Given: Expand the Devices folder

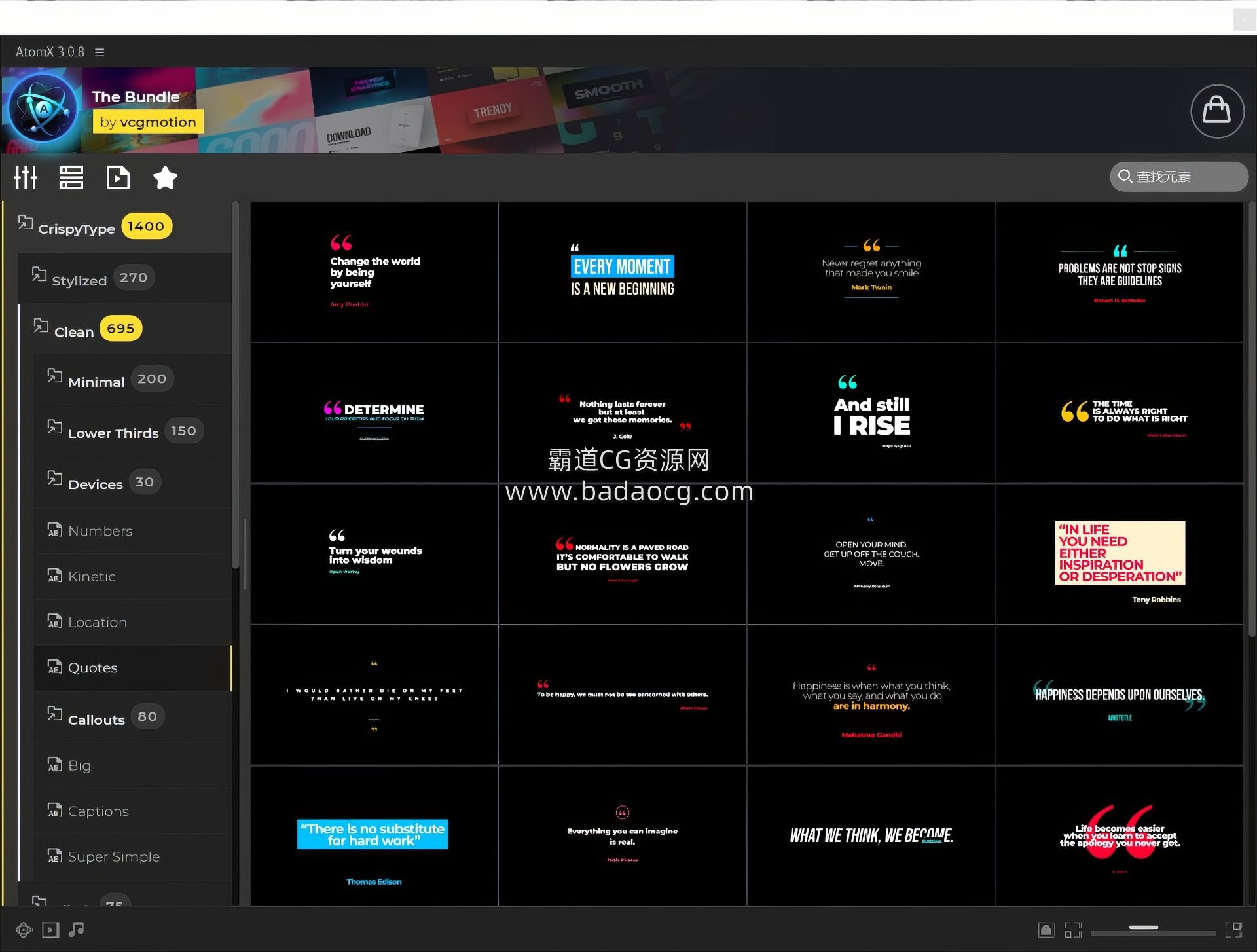Looking at the screenshot, I should [x=133, y=483].
